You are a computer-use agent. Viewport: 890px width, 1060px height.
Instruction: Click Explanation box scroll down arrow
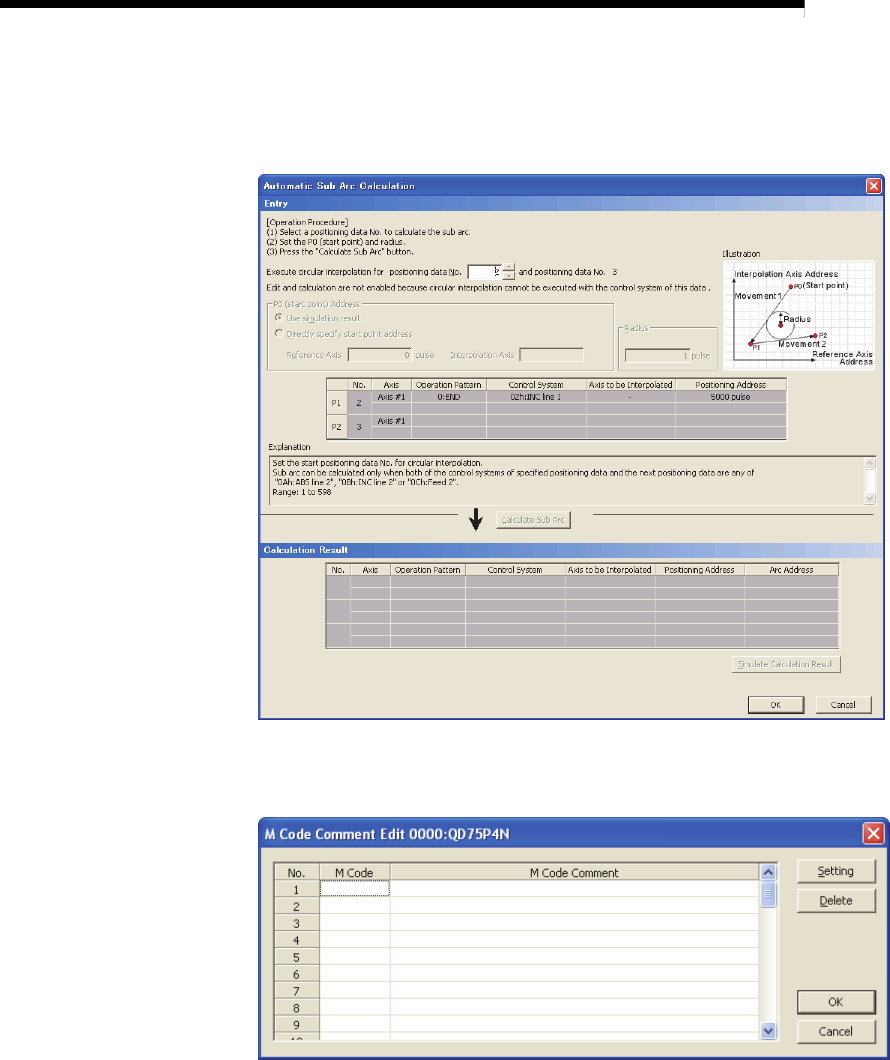pos(870,498)
